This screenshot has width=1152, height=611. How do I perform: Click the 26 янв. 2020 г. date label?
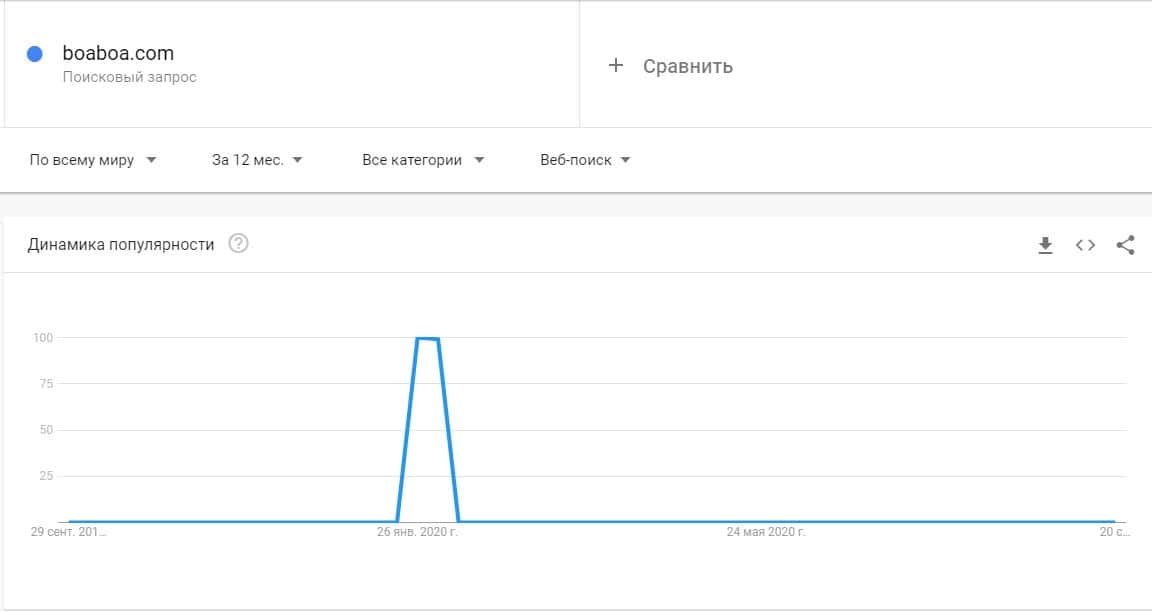(417, 532)
